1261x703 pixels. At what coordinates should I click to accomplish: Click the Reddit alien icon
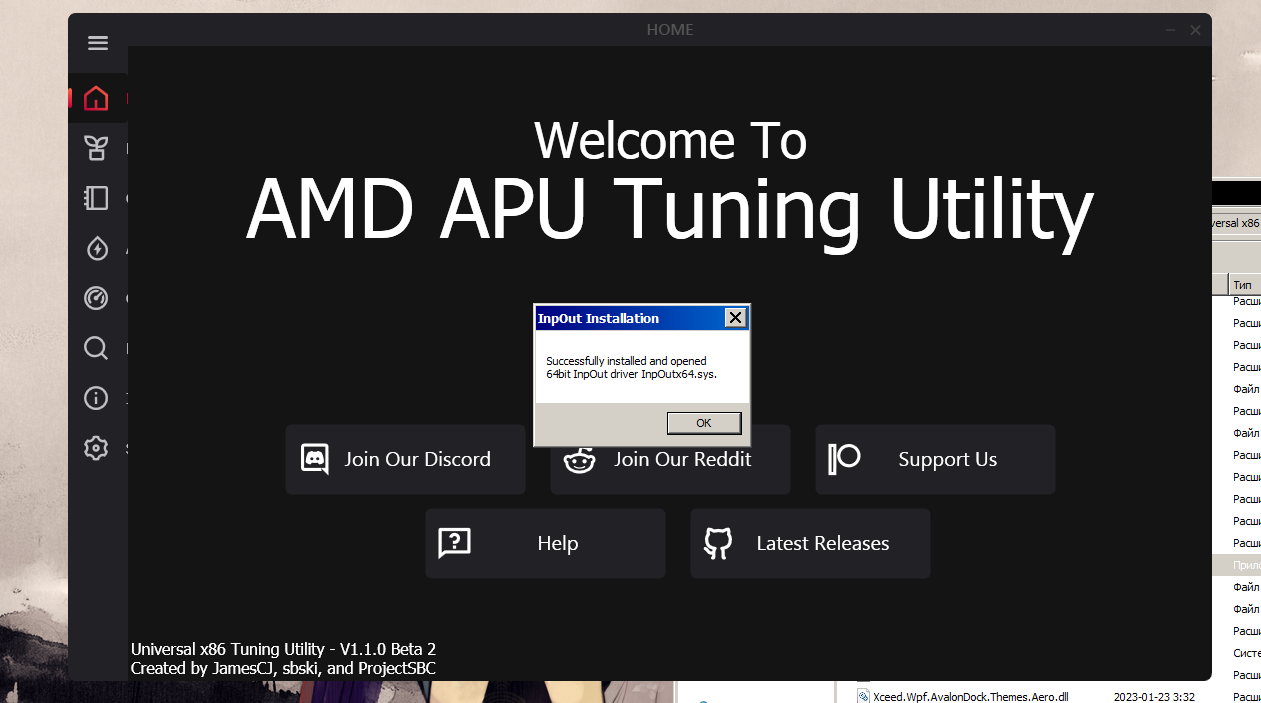coord(579,461)
